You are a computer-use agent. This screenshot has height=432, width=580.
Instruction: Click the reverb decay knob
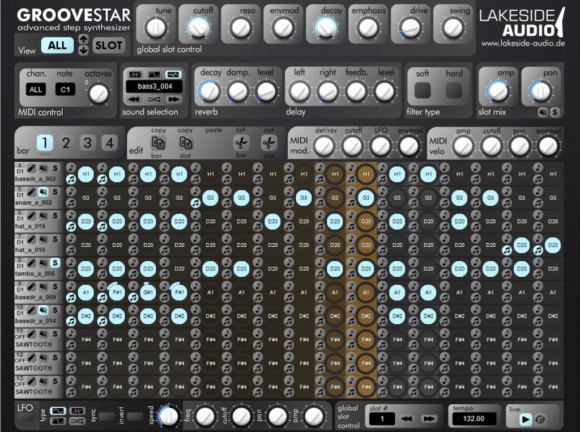point(209,92)
